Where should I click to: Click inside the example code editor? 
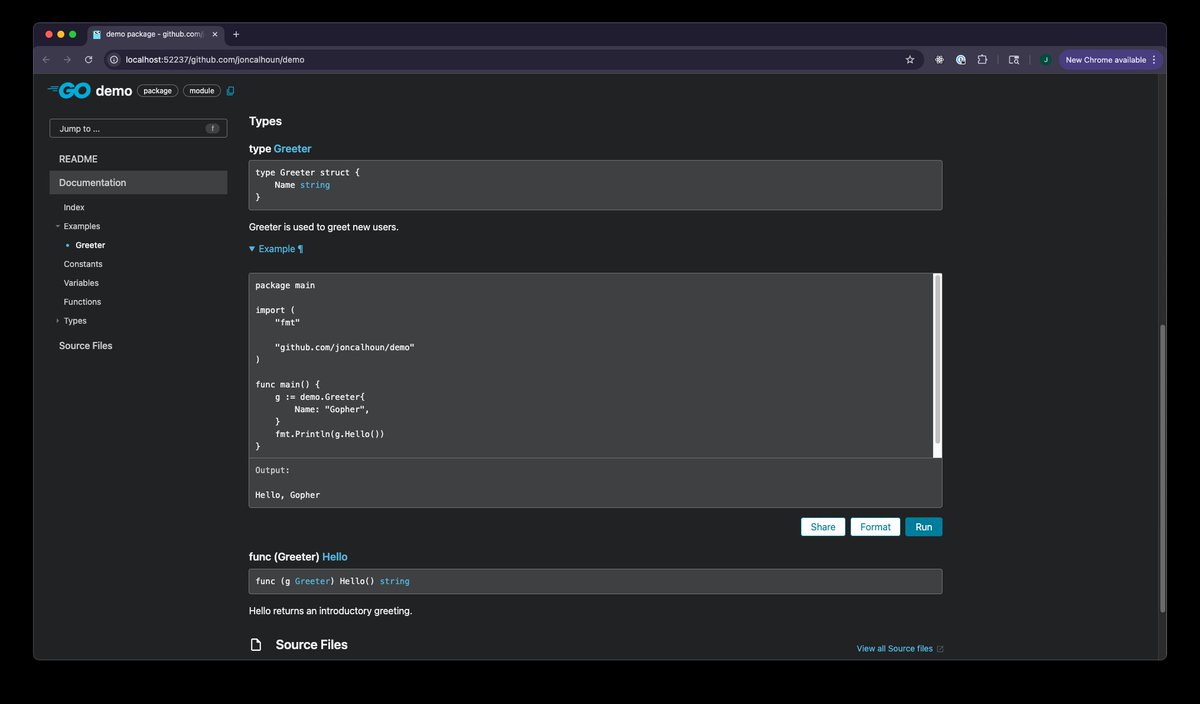pos(590,366)
